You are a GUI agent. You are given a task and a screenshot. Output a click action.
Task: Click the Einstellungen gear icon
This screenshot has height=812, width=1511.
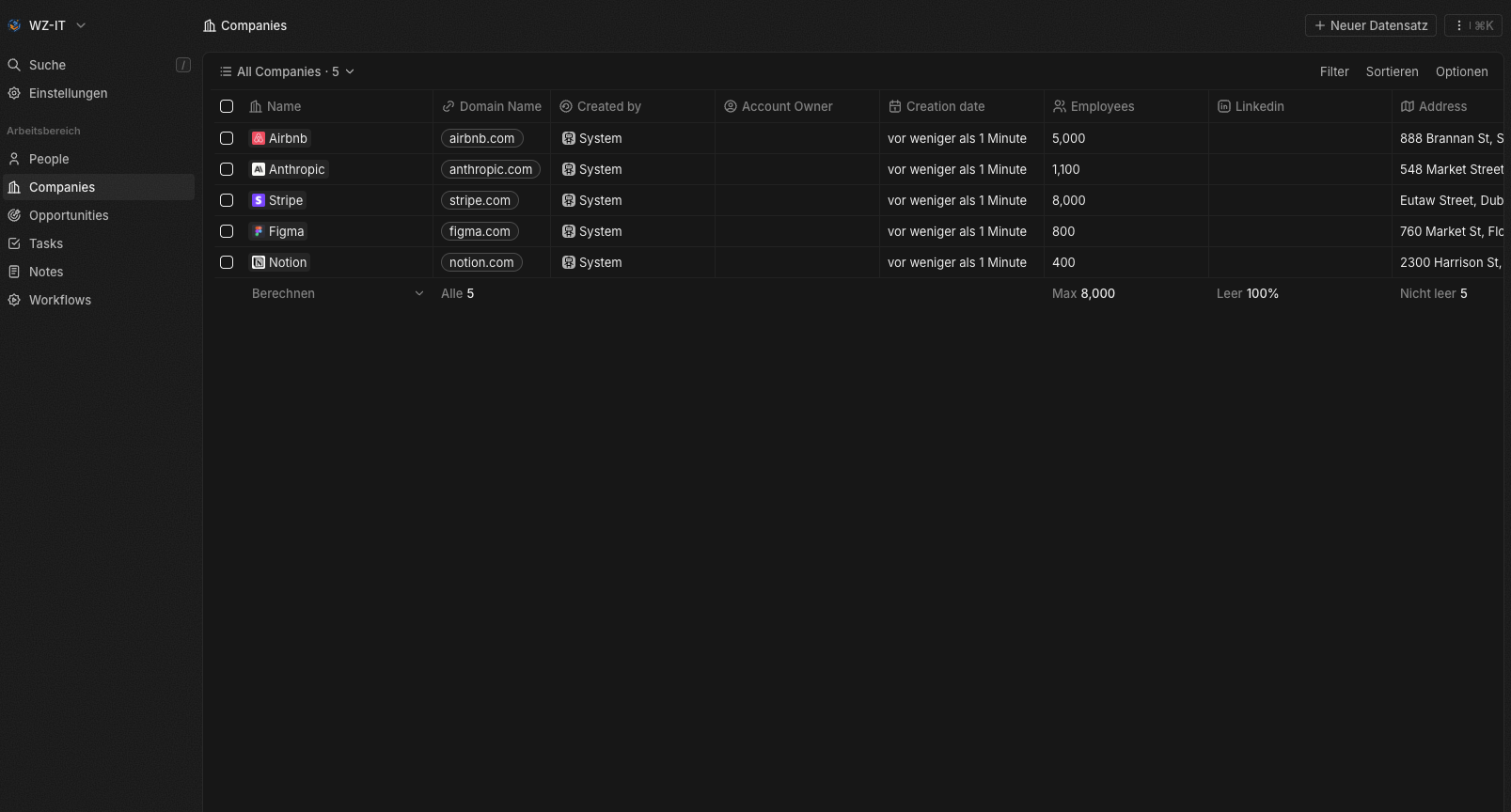(x=14, y=93)
